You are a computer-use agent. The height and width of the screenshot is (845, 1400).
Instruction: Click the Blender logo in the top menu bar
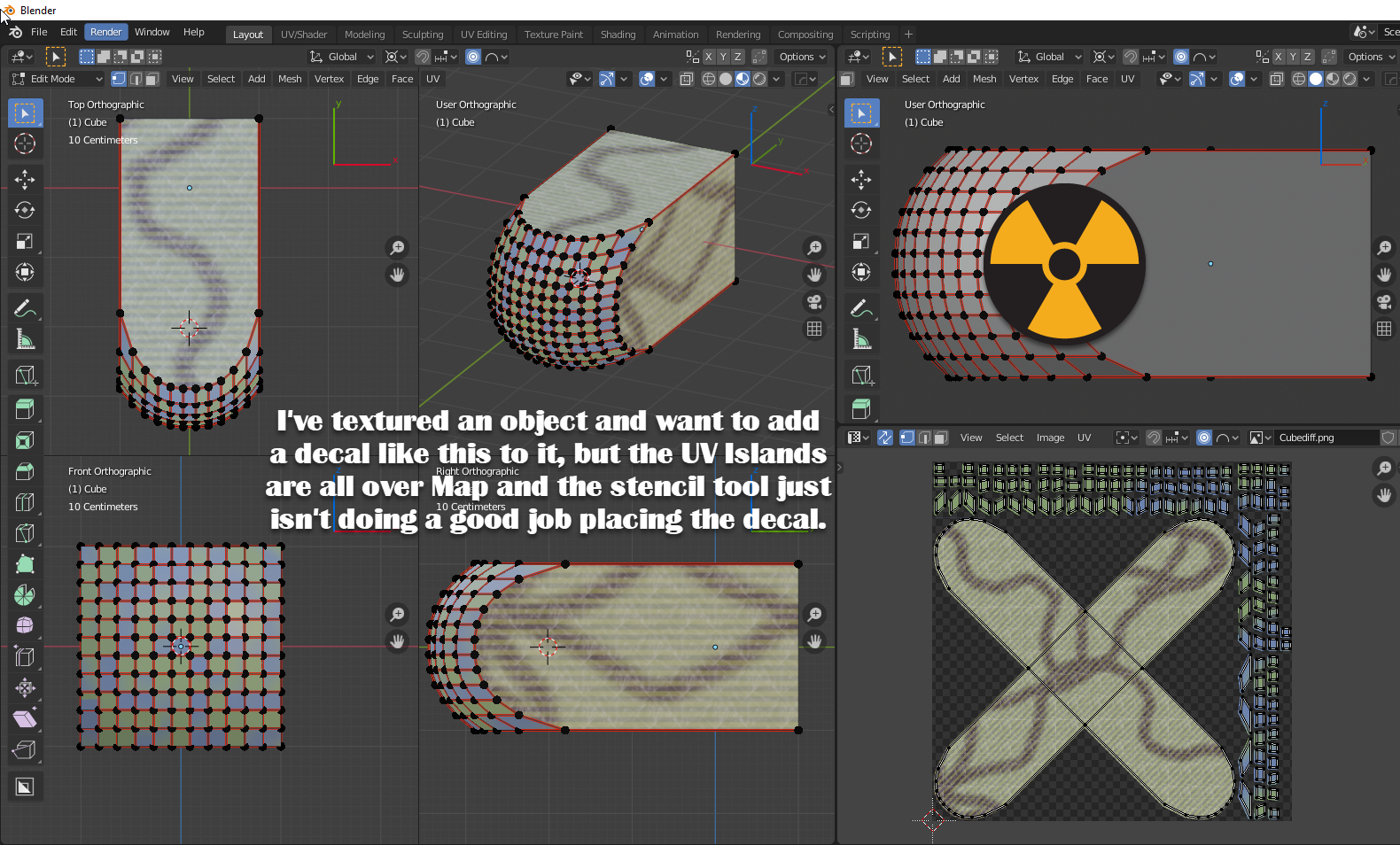[x=15, y=33]
